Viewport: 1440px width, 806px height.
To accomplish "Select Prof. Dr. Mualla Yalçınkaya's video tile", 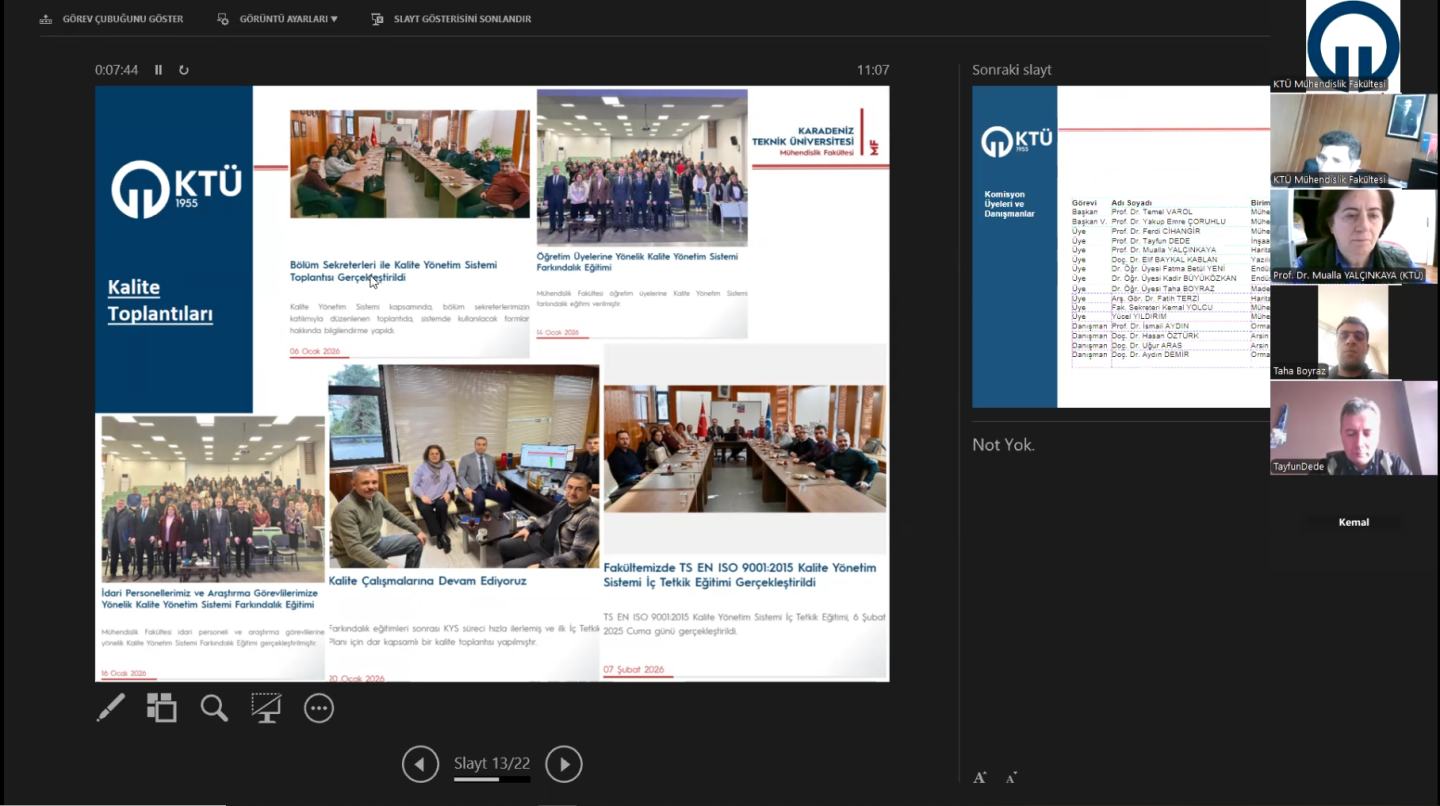I will point(1353,236).
